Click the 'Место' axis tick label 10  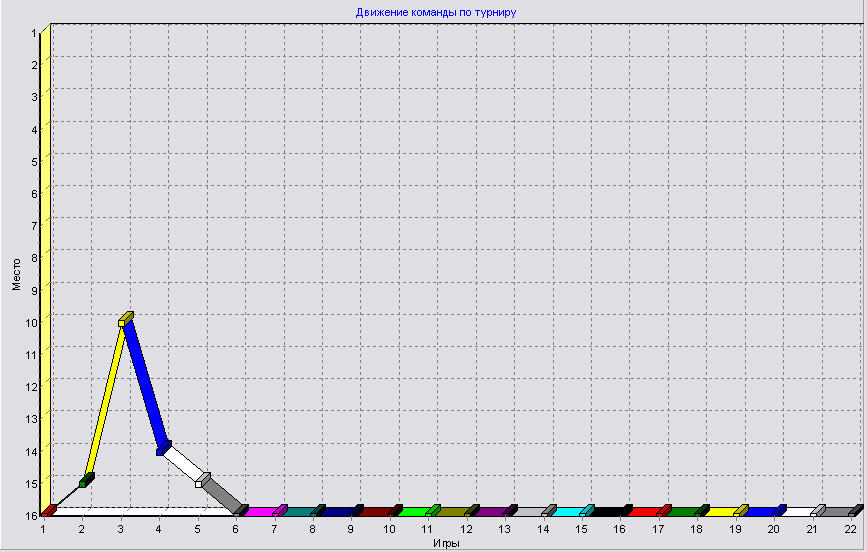[x=32, y=322]
